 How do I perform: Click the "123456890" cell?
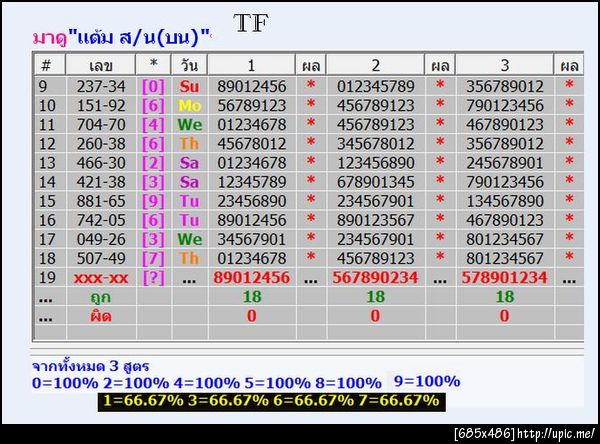pos(376,163)
